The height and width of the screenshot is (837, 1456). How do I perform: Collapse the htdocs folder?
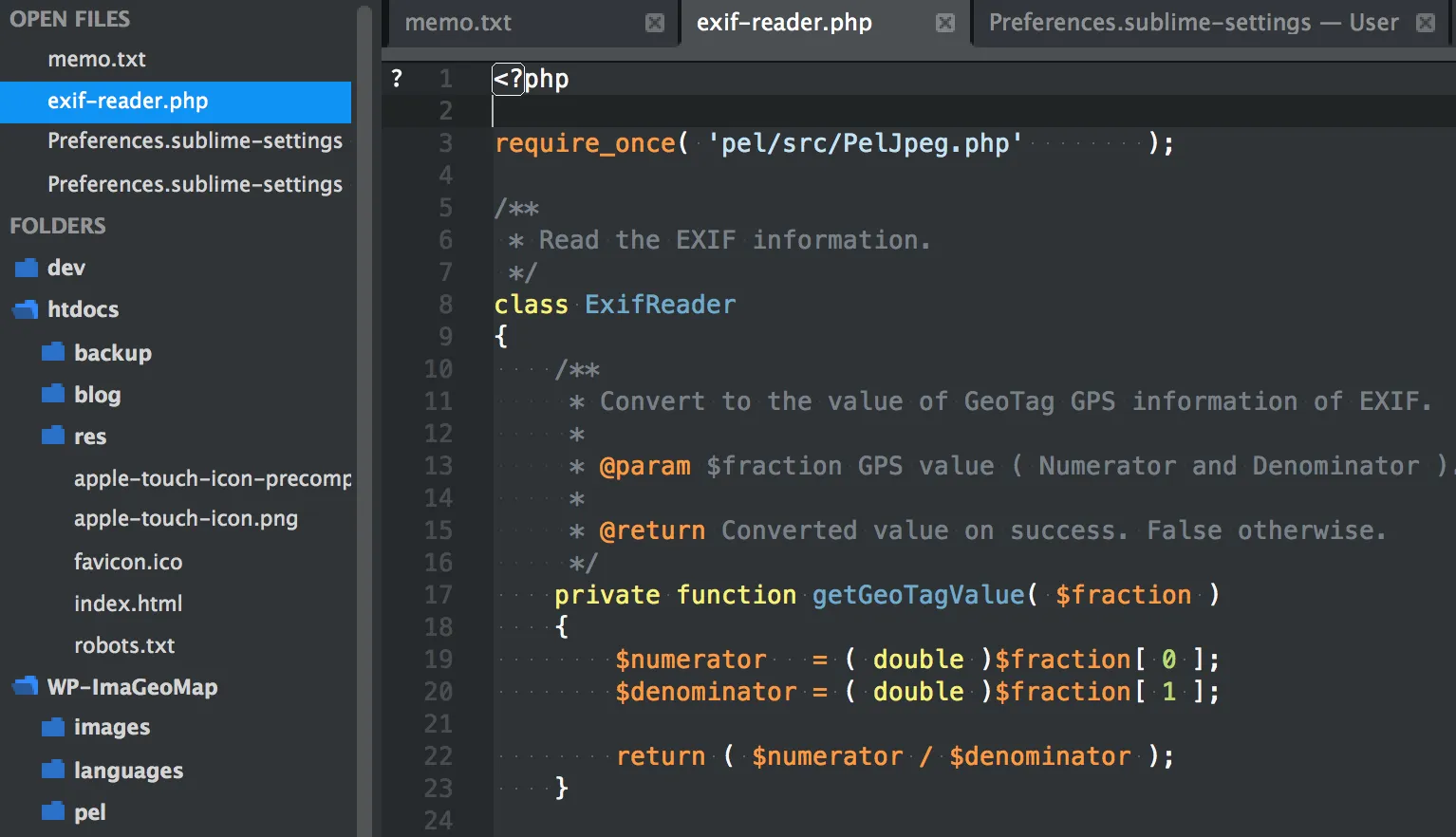(x=27, y=310)
